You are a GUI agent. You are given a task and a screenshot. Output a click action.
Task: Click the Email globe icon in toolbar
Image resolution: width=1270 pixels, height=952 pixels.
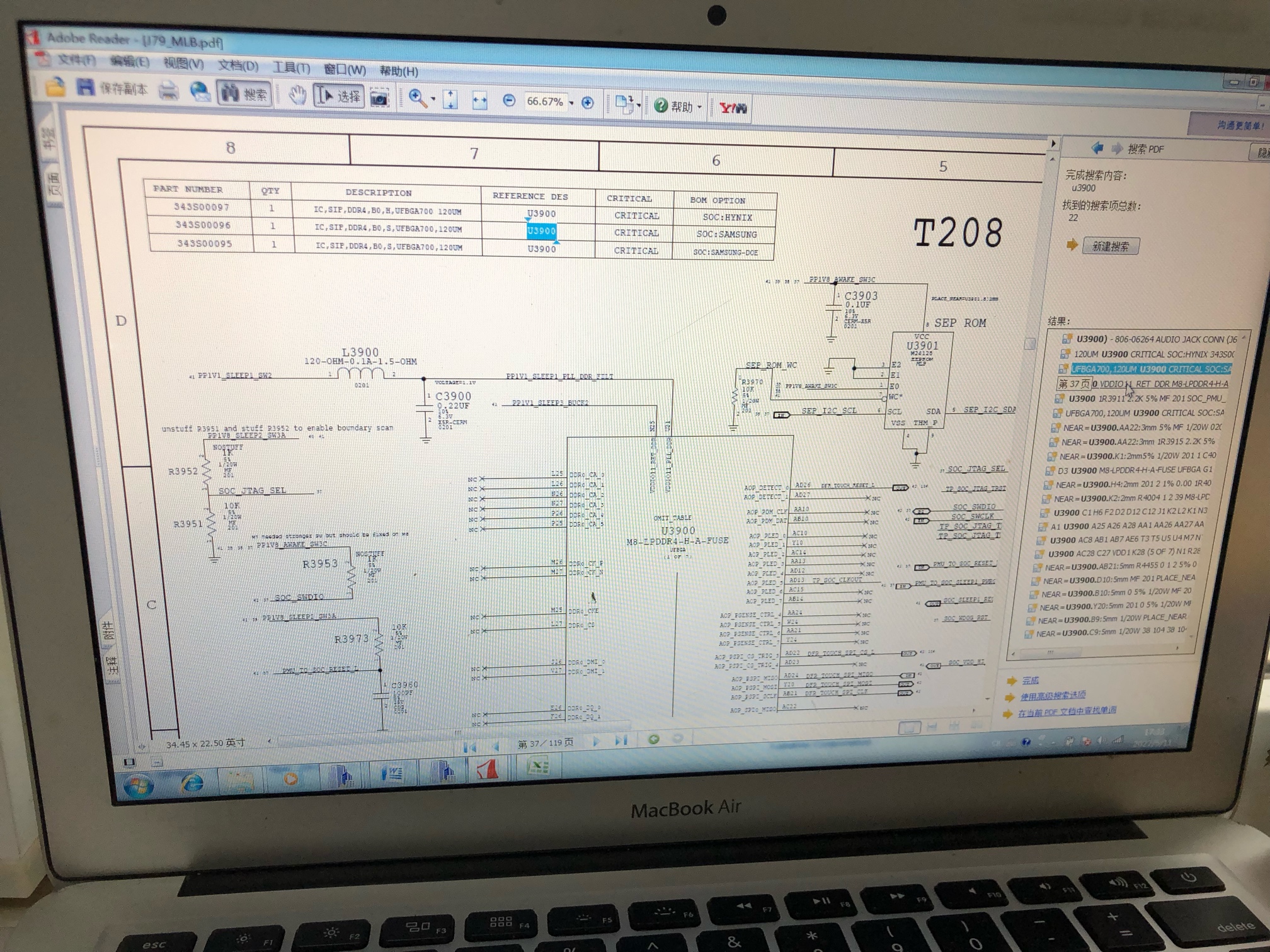pos(200,92)
